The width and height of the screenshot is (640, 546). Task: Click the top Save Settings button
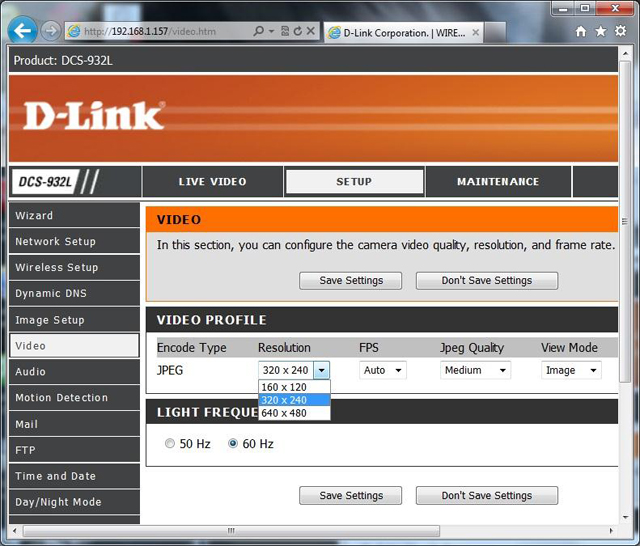351,281
